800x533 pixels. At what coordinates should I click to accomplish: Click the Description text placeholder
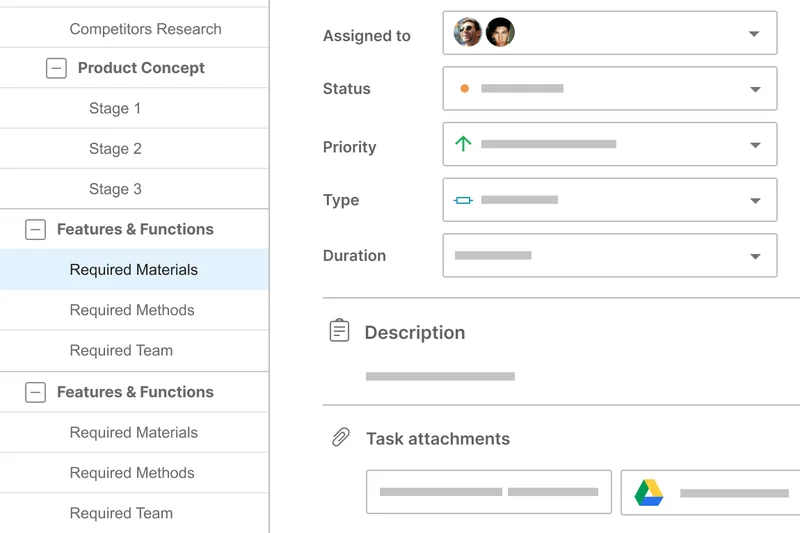point(440,377)
